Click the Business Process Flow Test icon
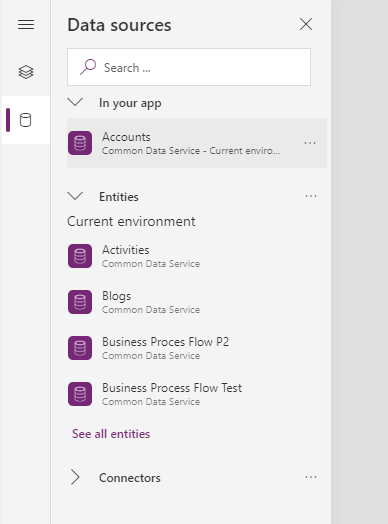 80,394
